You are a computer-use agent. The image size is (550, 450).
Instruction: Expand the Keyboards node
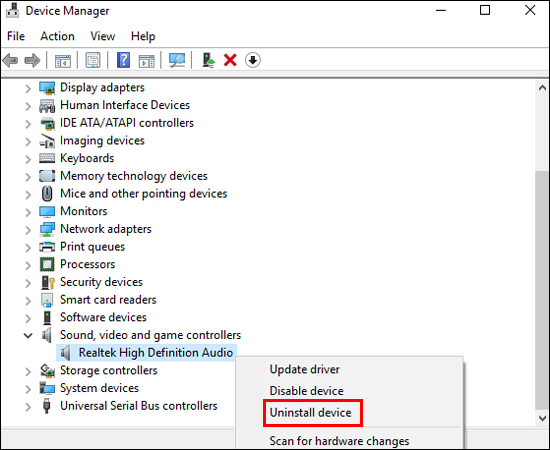click(x=28, y=159)
